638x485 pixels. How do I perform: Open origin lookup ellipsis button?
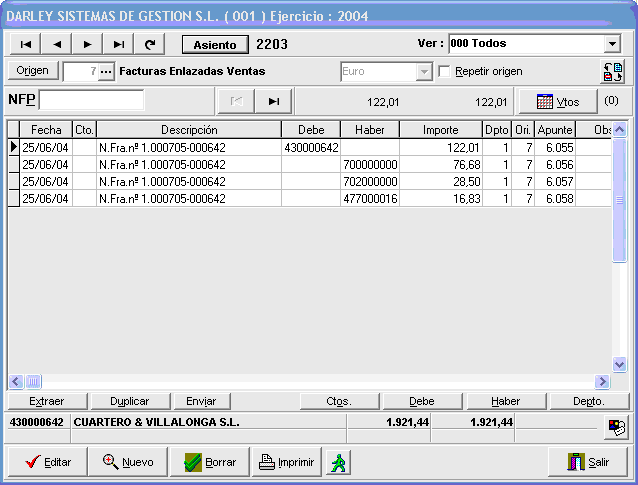click(106, 72)
